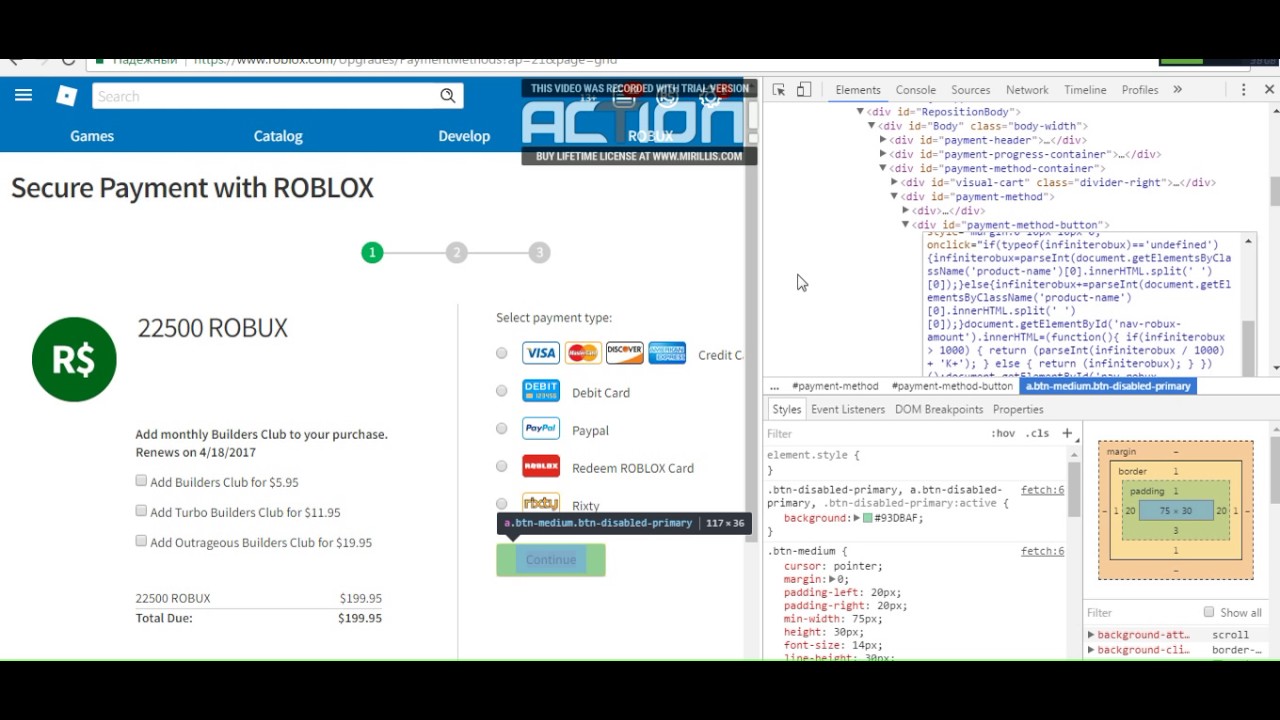Select the Paypal radio button

point(502,429)
